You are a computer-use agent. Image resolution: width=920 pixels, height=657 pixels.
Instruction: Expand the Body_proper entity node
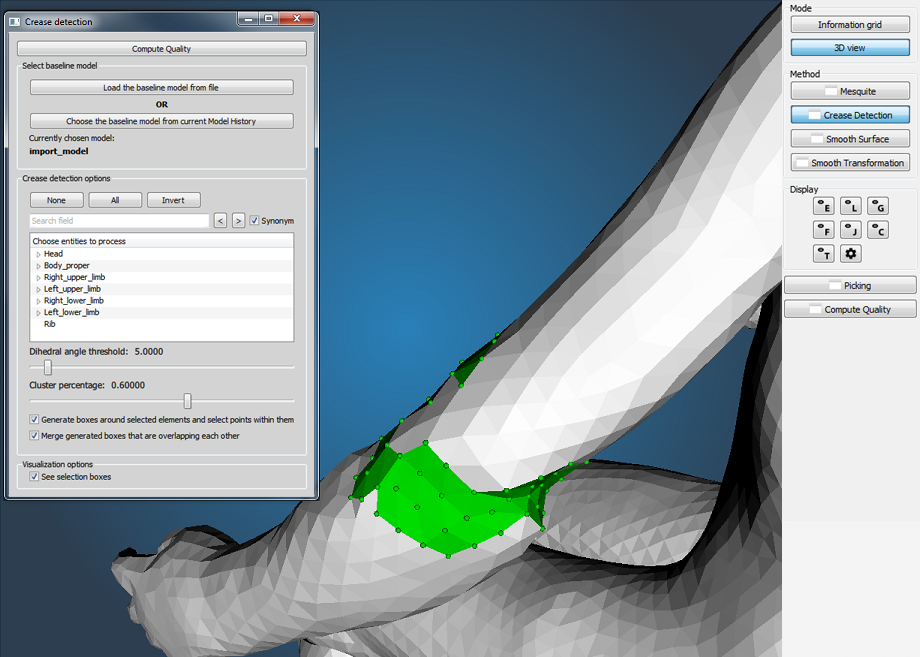38,266
